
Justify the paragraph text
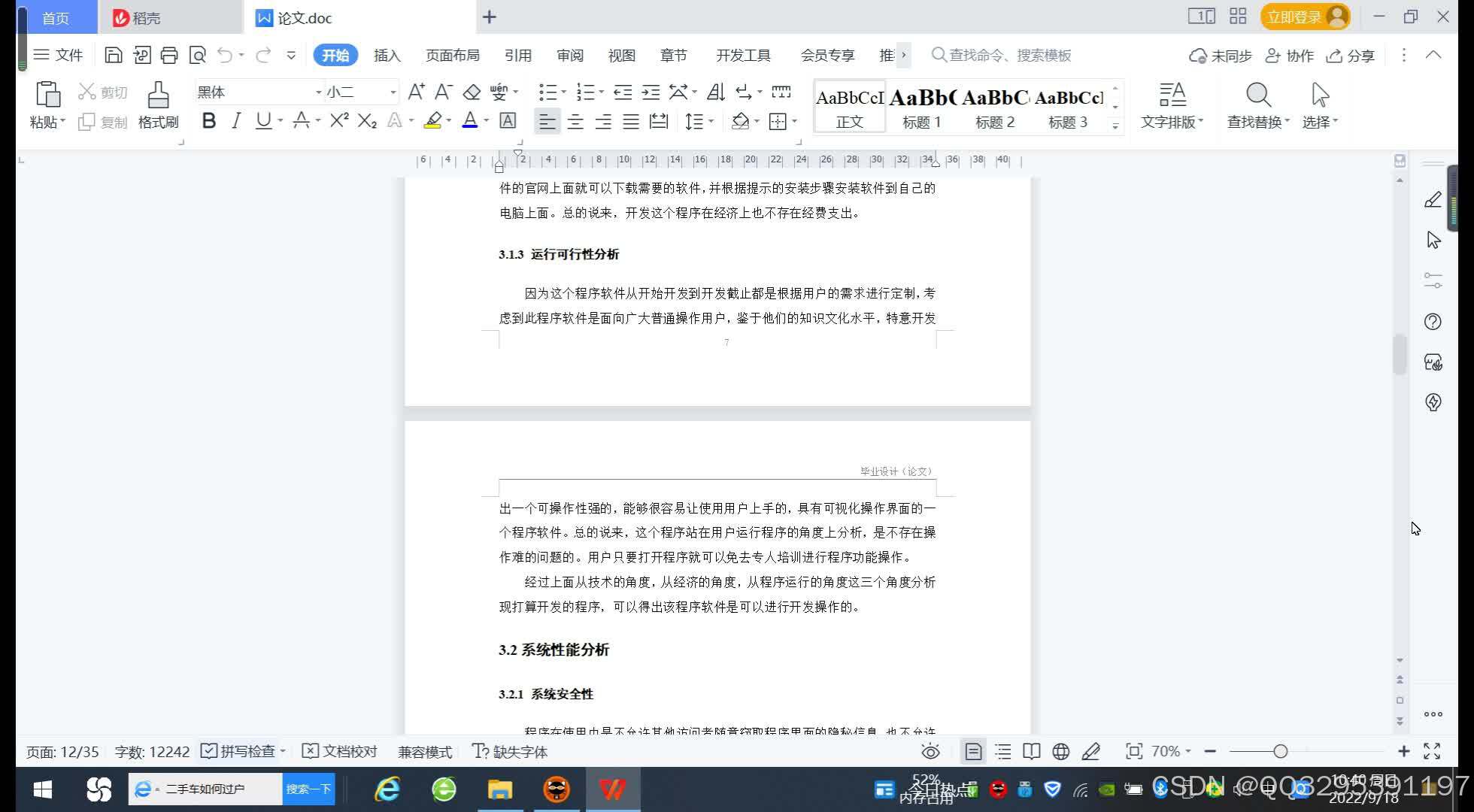(631, 121)
